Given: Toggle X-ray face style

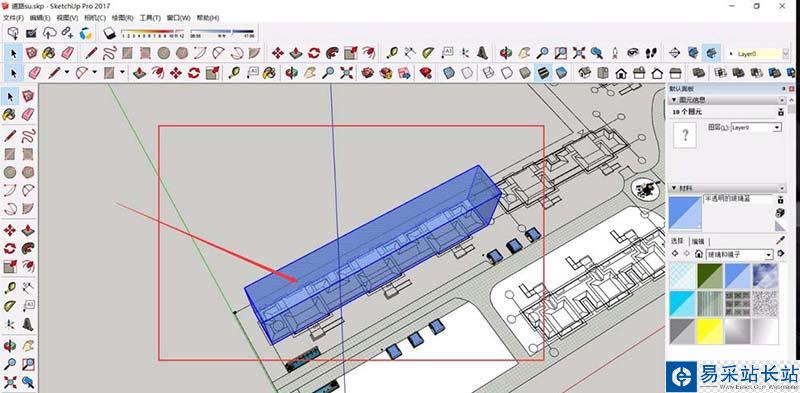Looking at the screenshot, I should click(x=448, y=73).
